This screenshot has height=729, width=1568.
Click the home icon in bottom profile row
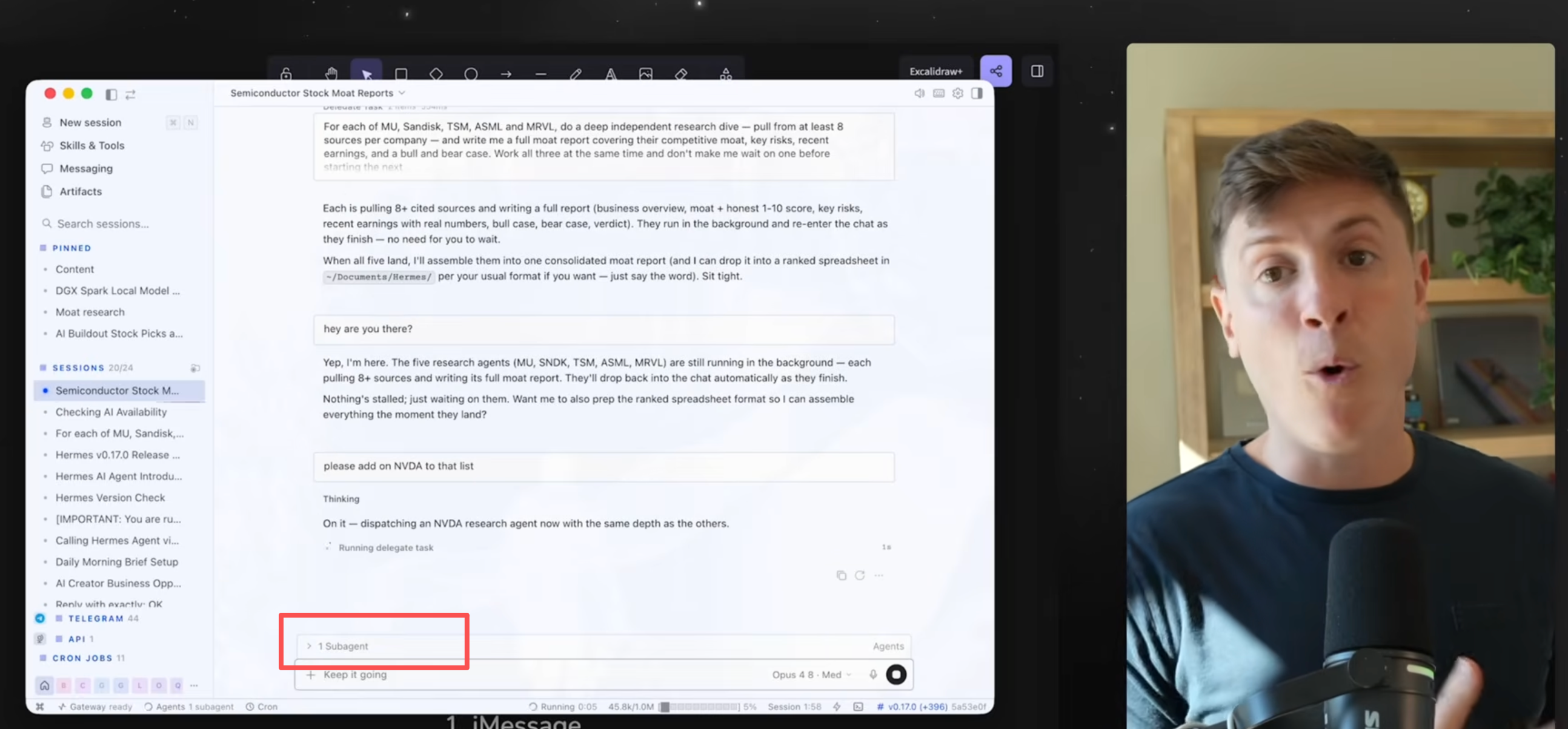tap(44, 686)
